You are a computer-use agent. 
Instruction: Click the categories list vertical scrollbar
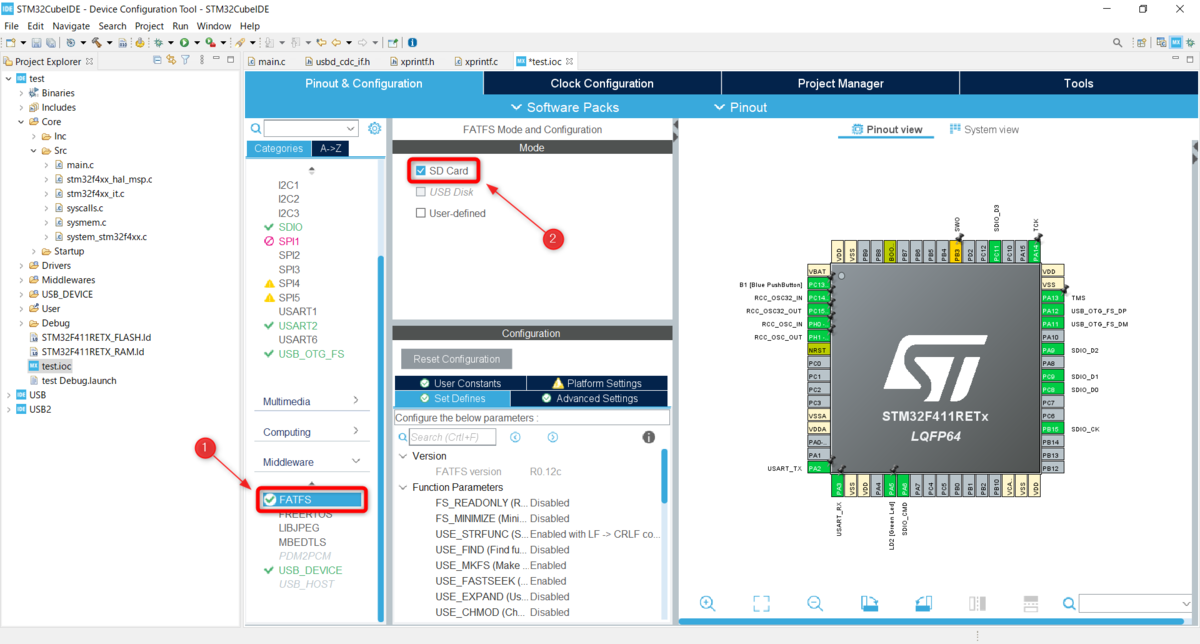click(x=380, y=438)
